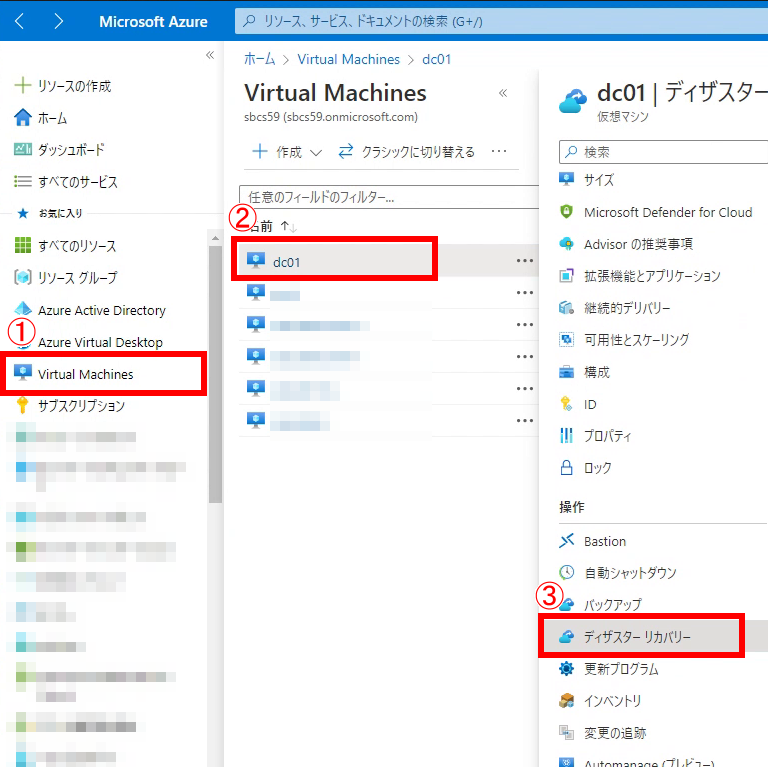This screenshot has width=768, height=767.
Task: Collapse the Virtual Machines list panel
Action: click(503, 93)
